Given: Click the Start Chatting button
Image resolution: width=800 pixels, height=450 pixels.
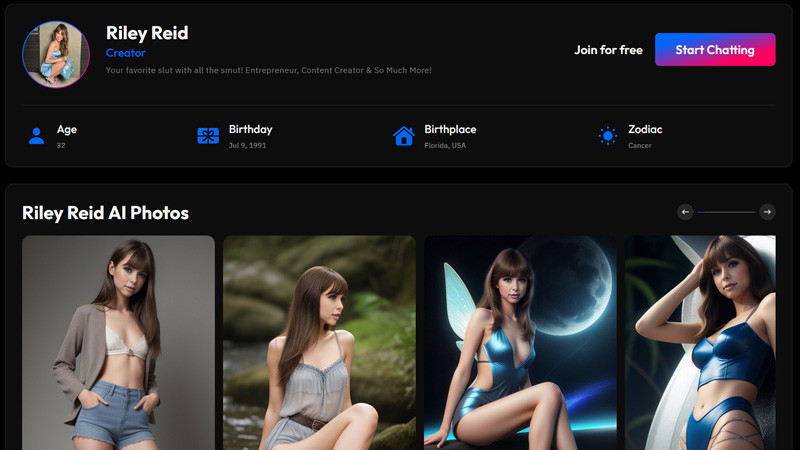Looking at the screenshot, I should pos(715,49).
